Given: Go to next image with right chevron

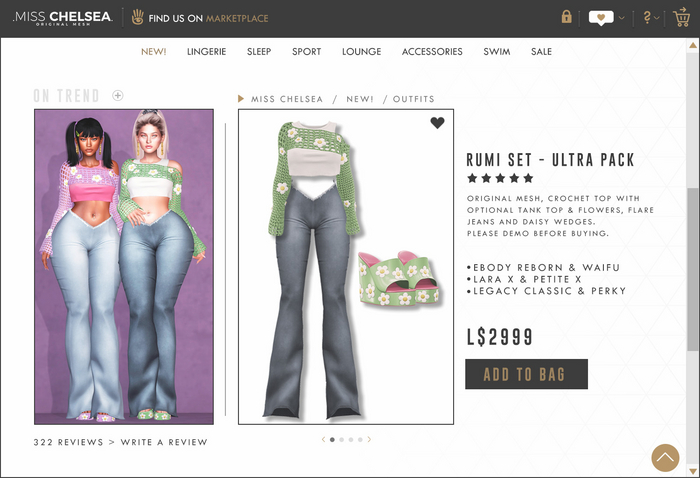Looking at the screenshot, I should tap(369, 440).
